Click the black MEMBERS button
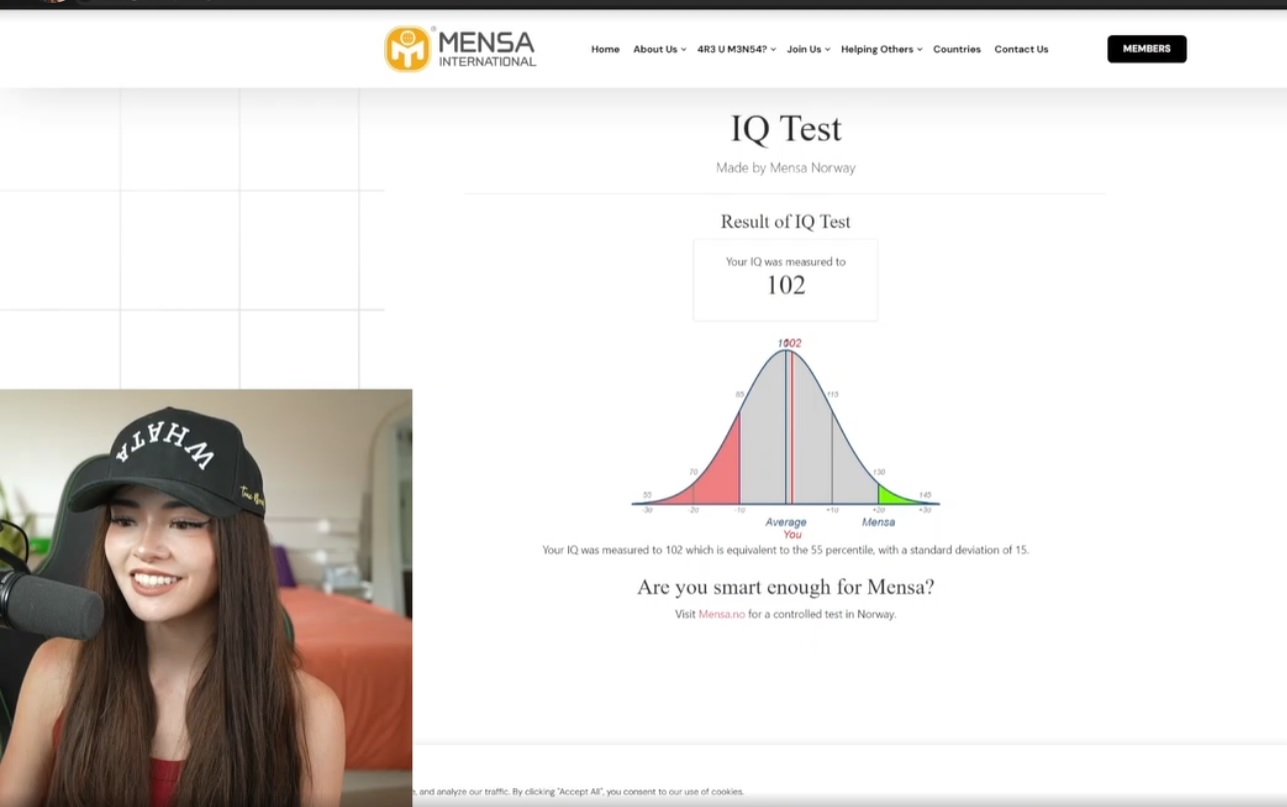The image size is (1287, 807). pos(1147,49)
